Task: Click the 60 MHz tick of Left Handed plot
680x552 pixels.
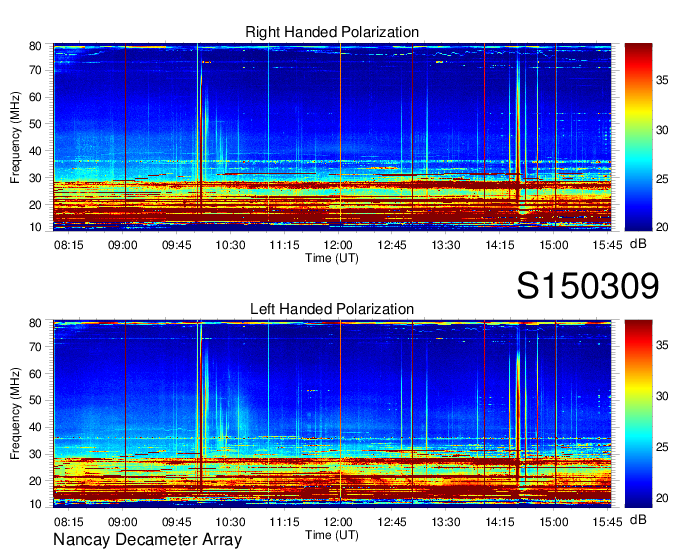Action: pyautogui.click(x=35, y=374)
